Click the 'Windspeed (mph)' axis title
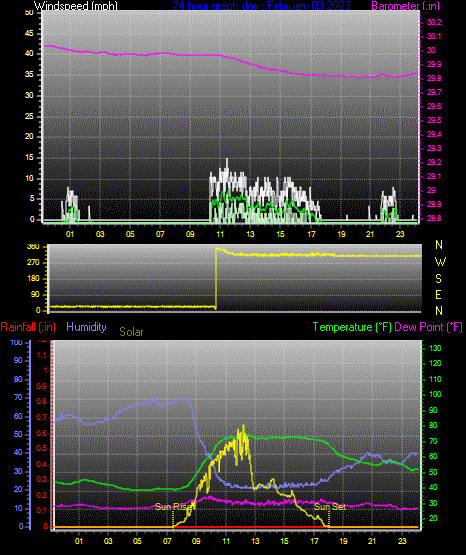The width and height of the screenshot is (466, 555). pos(76,6)
